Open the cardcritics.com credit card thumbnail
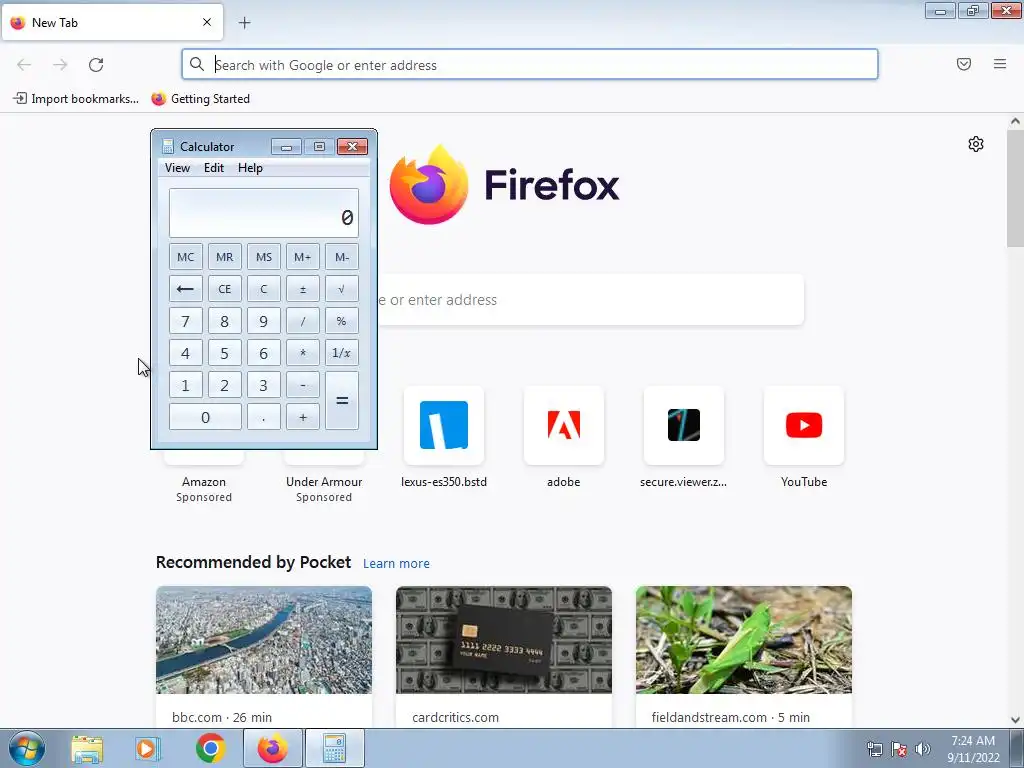The height and width of the screenshot is (768, 1024). tap(504, 640)
